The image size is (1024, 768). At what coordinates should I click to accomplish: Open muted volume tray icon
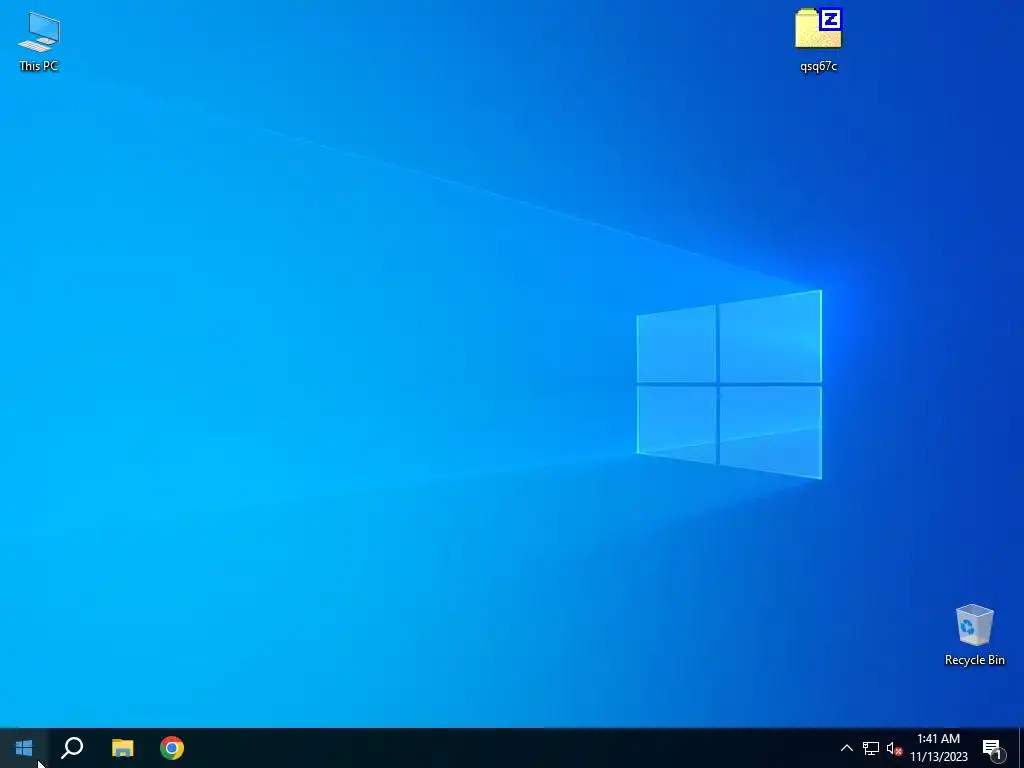894,748
